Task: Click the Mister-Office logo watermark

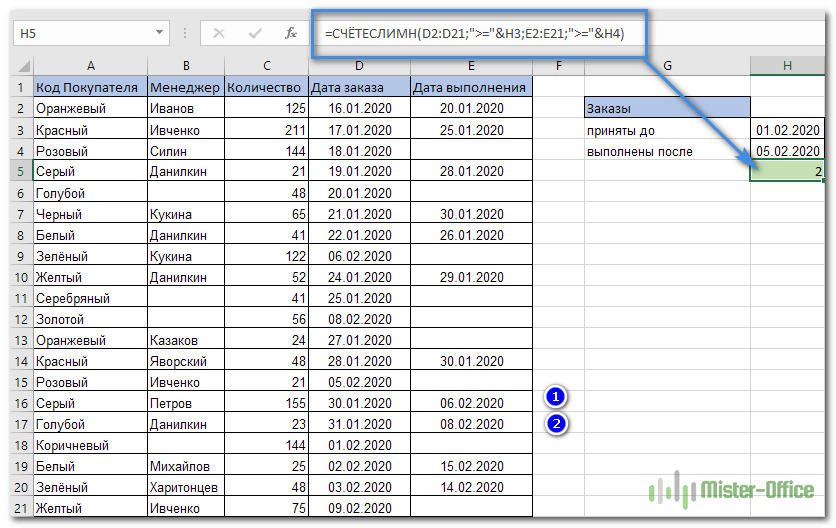Action: 732,490
